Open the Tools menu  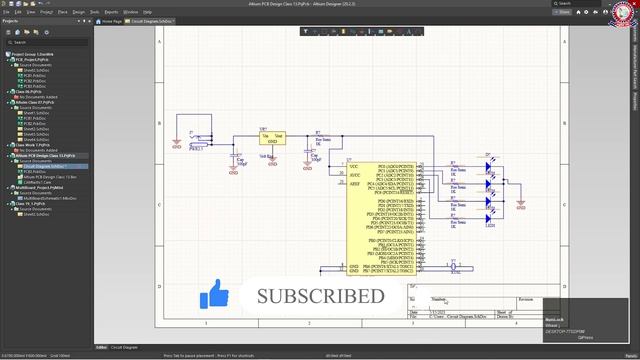pyautogui.click(x=94, y=12)
